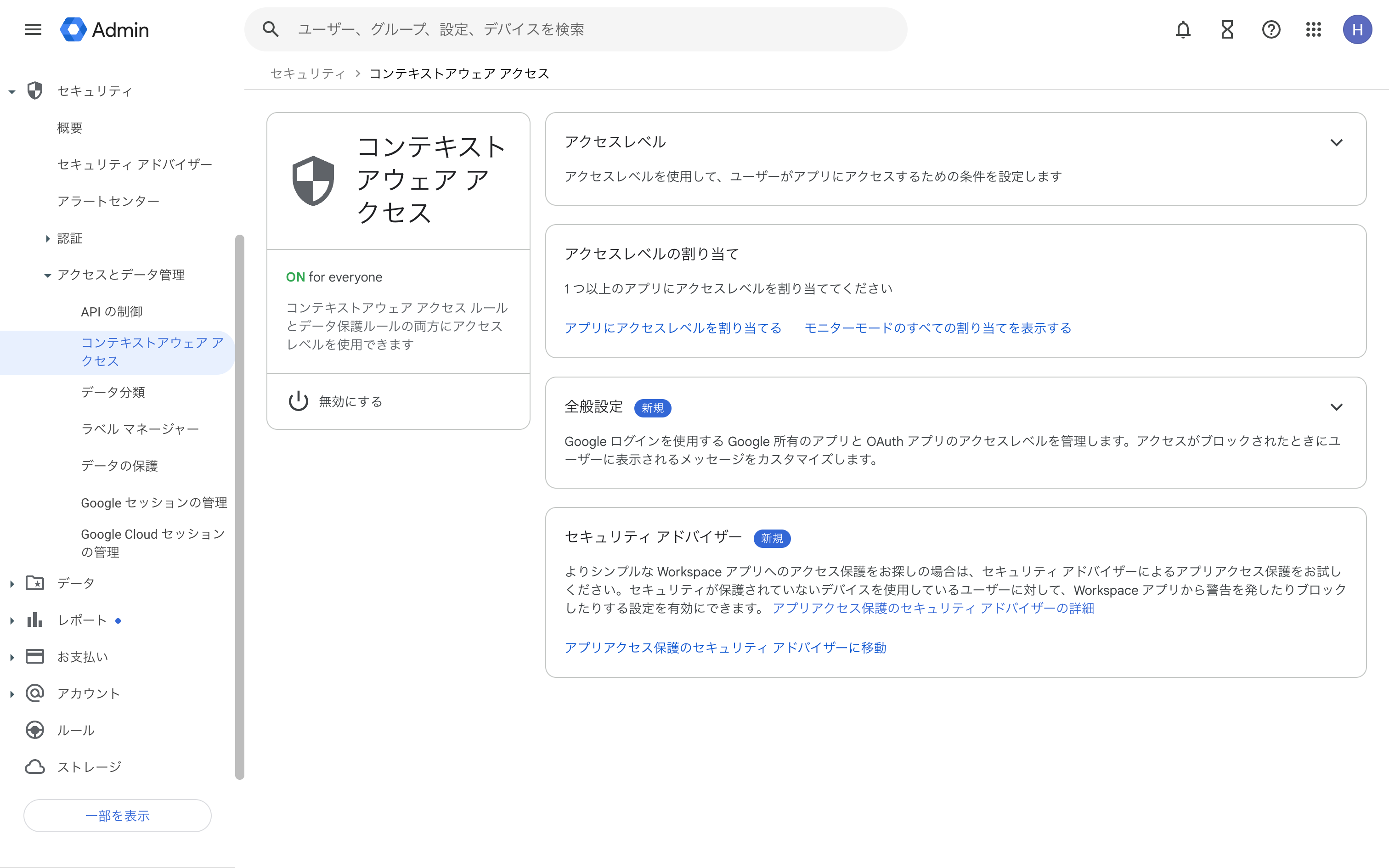Click アプリにアクセスレベルを割り当てる link
Viewport: 1389px width, 868px height.
pyautogui.click(x=673, y=328)
